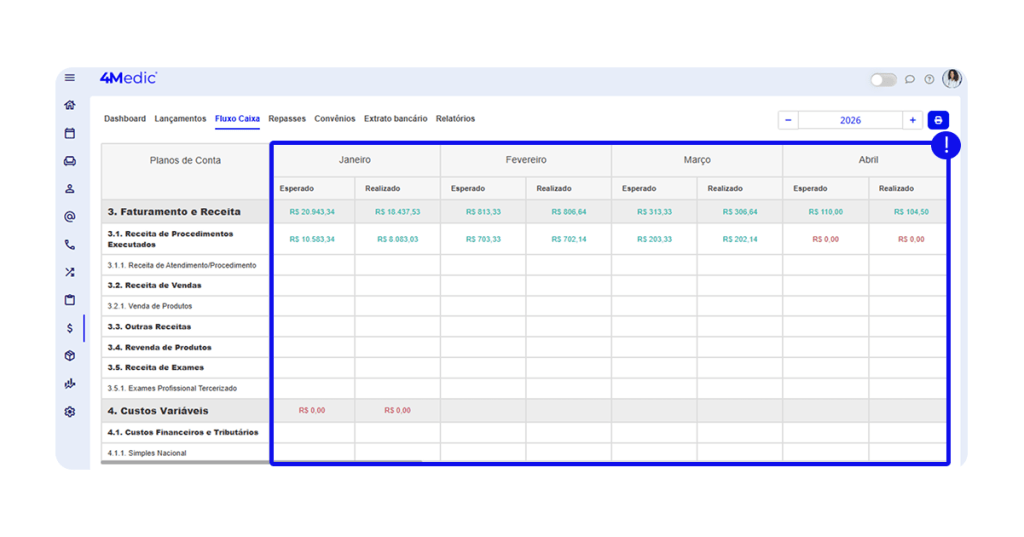
Task: Decrease the year with minus button
Action: 788,120
